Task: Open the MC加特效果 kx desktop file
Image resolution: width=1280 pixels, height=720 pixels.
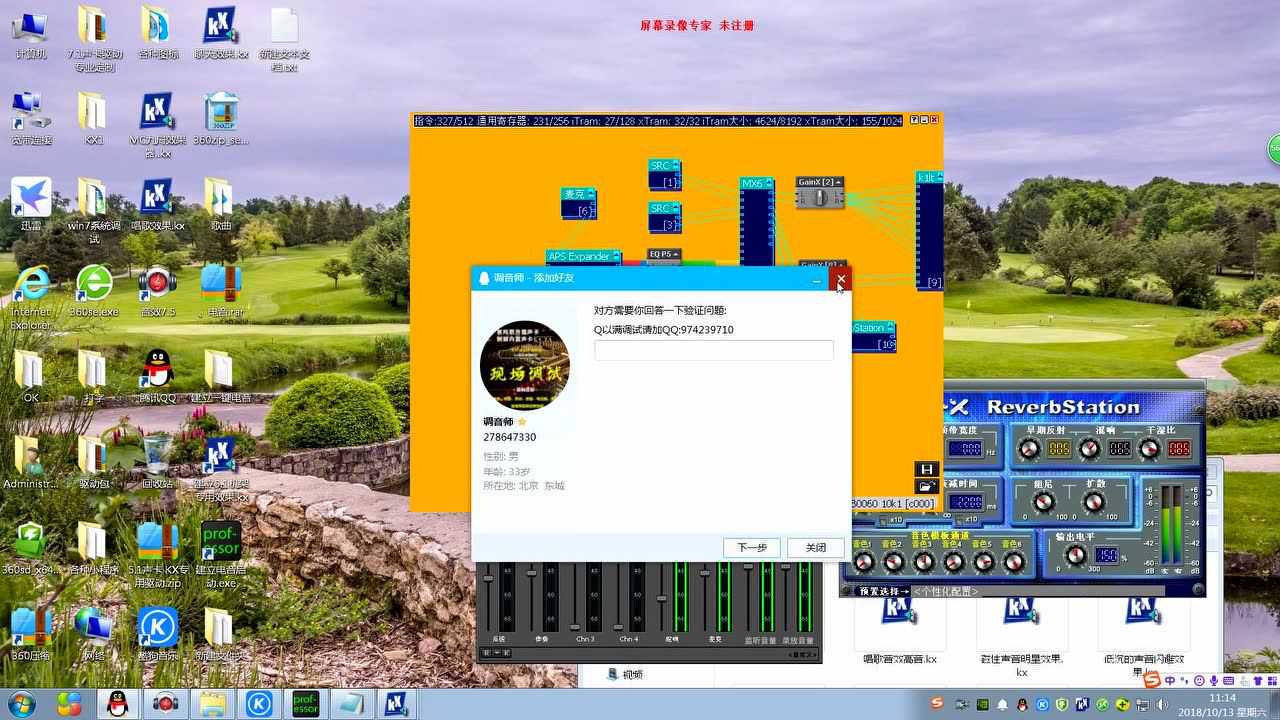Action: point(157,125)
